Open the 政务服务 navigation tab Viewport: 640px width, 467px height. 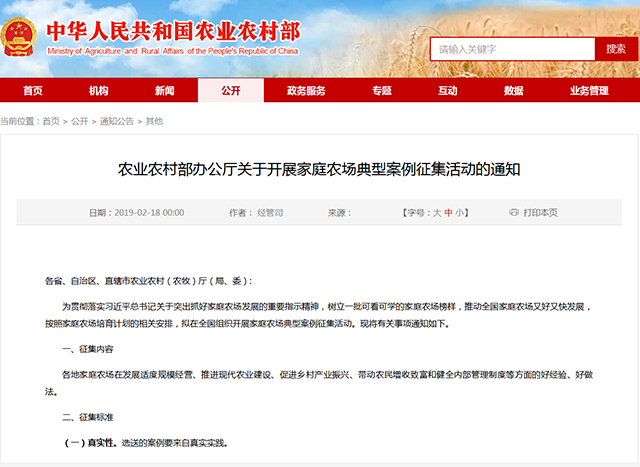pos(306,90)
